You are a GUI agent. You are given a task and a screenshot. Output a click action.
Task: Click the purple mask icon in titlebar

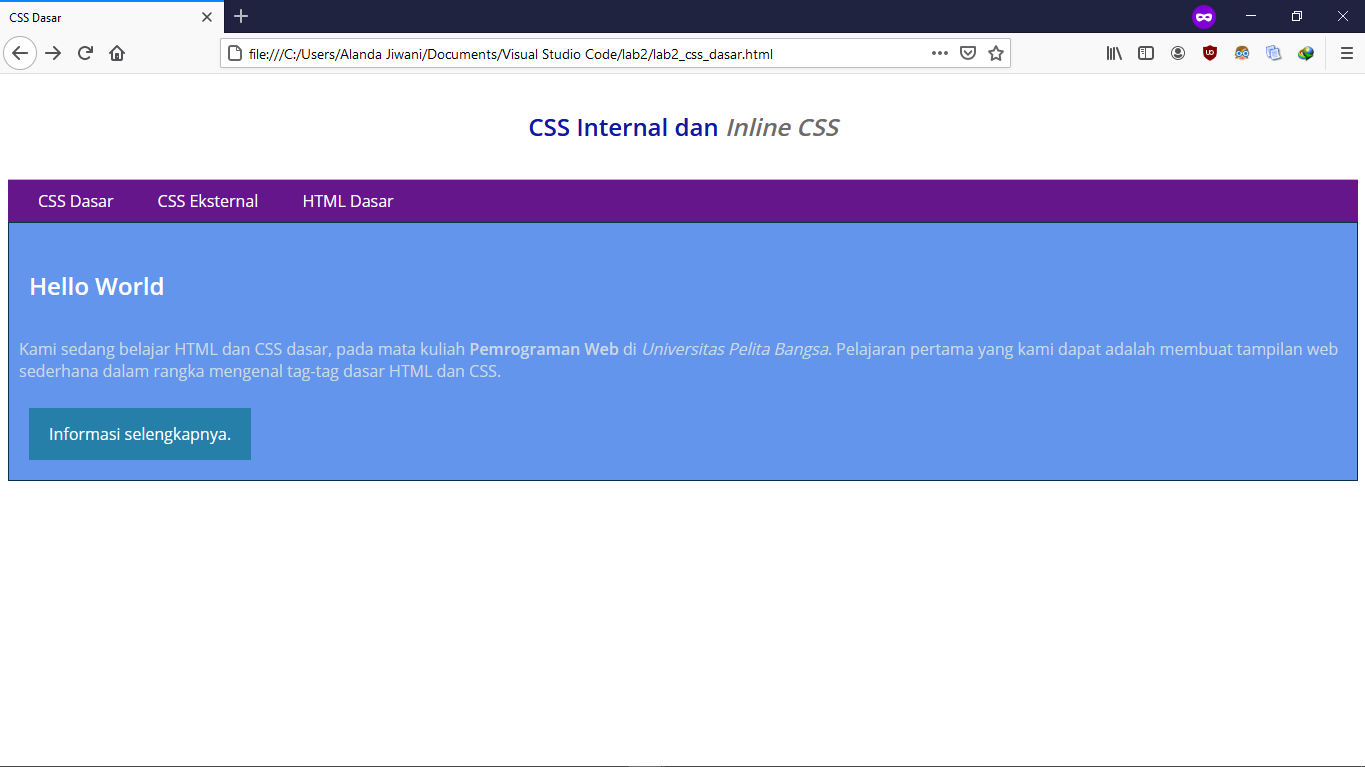click(x=1204, y=17)
